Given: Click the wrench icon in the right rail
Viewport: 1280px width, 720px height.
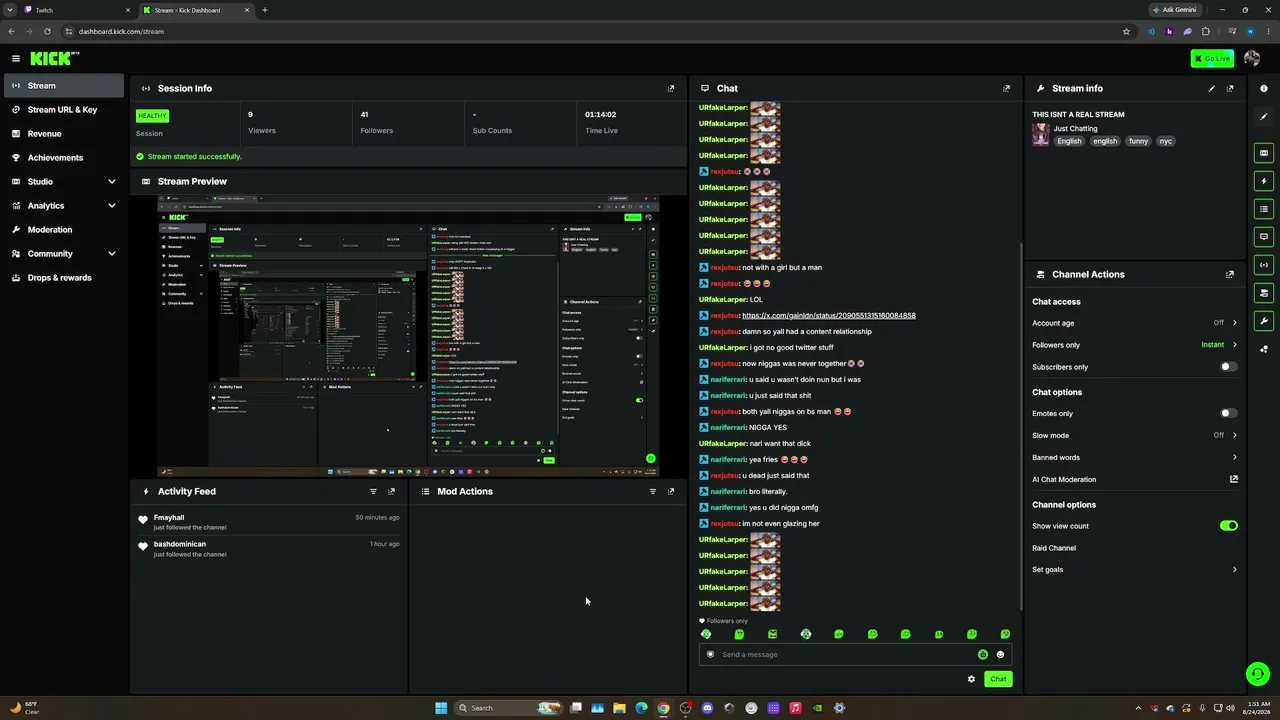Looking at the screenshot, I should tap(1264, 321).
